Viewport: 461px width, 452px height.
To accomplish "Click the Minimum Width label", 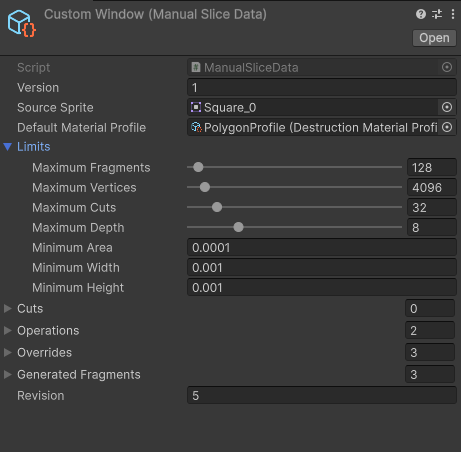I will 76,268.
